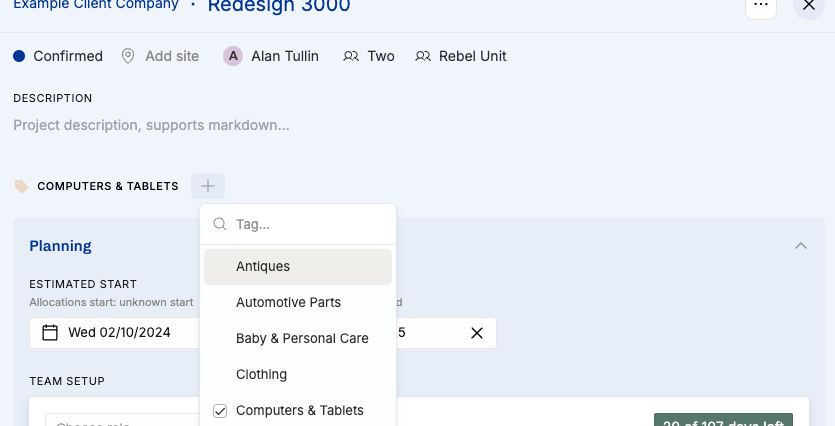Click the Alan Tullin avatar icon

233,56
